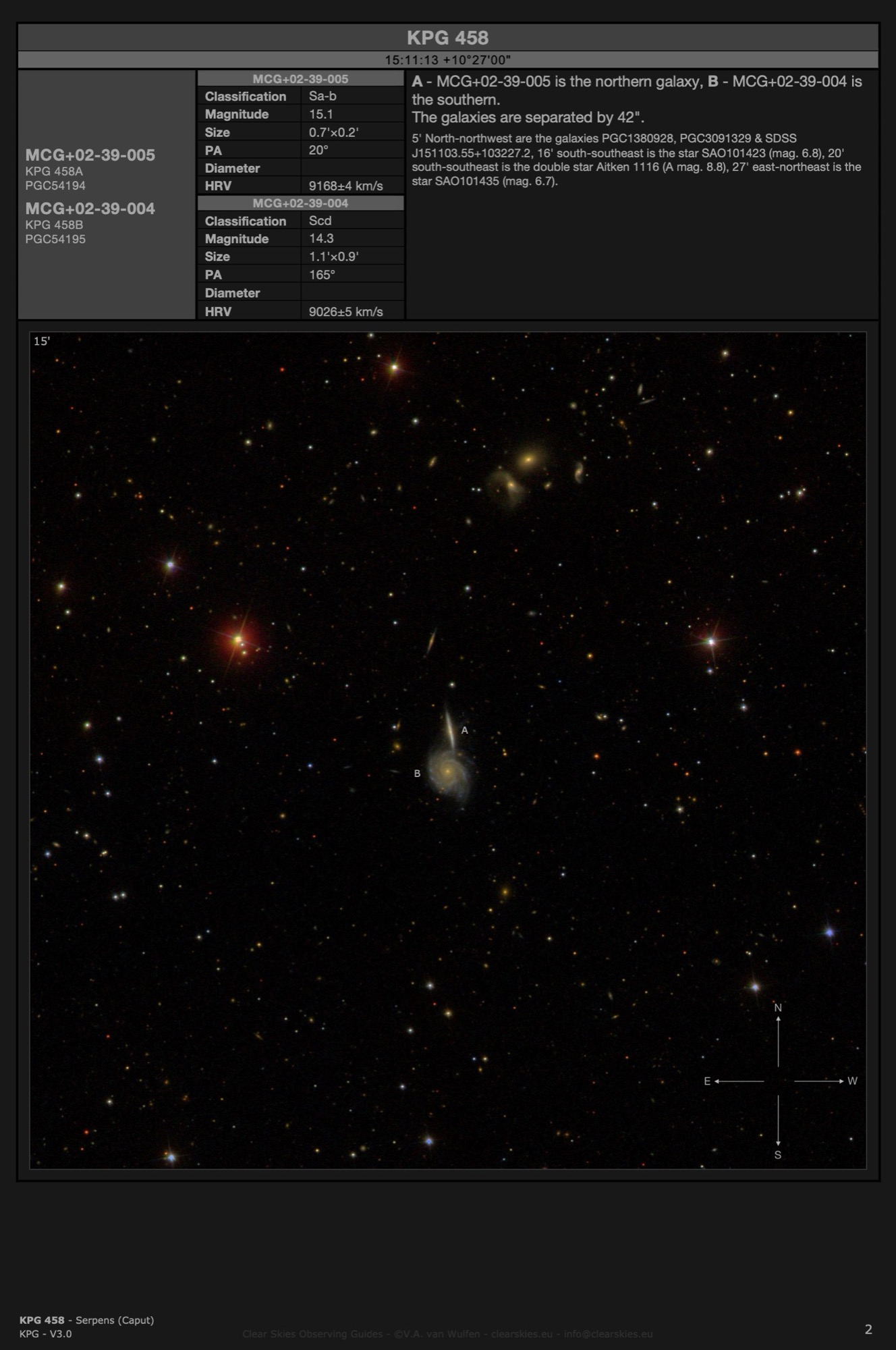Click the MCG+02-39-004 heading in left panel
The image size is (896, 1350).
(90, 209)
